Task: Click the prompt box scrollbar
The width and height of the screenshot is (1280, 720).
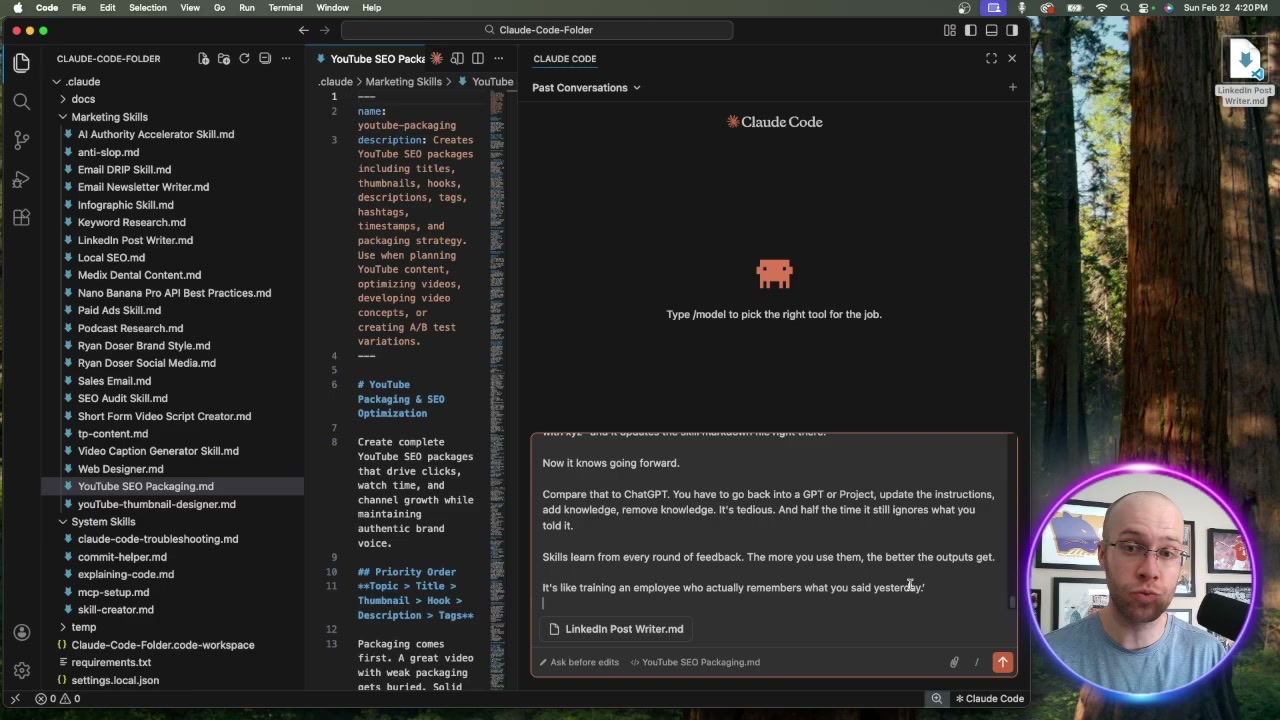Action: pos(1012,602)
